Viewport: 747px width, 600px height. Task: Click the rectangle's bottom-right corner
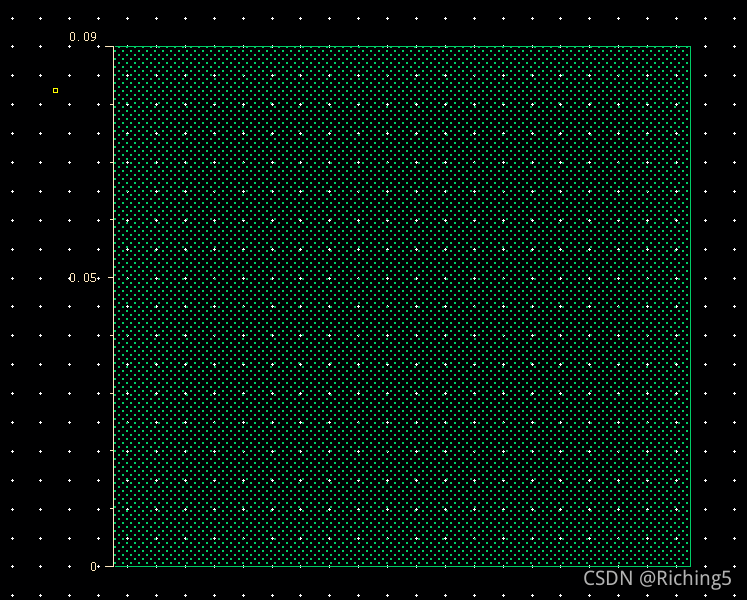click(x=690, y=566)
